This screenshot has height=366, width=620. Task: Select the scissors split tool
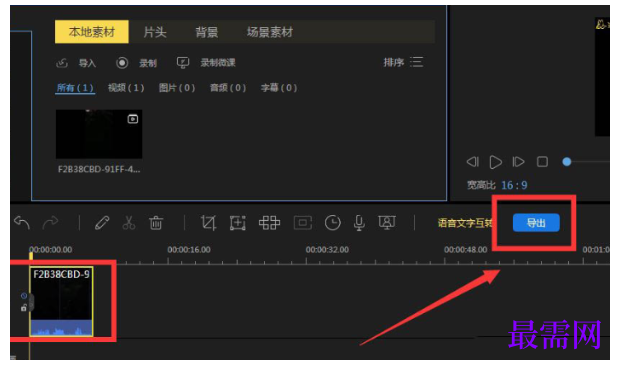(x=129, y=223)
